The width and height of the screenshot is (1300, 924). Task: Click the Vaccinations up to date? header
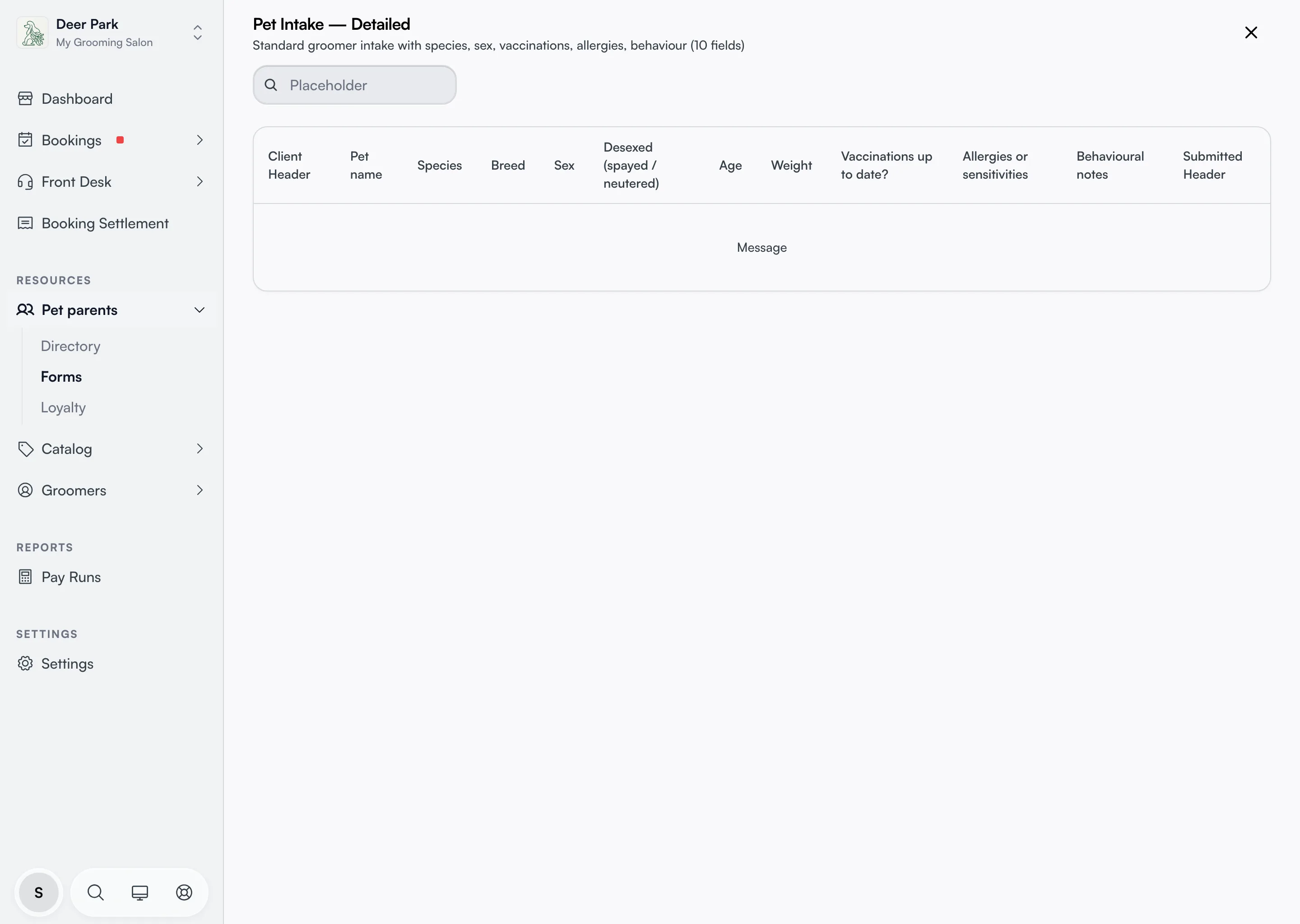click(886, 165)
